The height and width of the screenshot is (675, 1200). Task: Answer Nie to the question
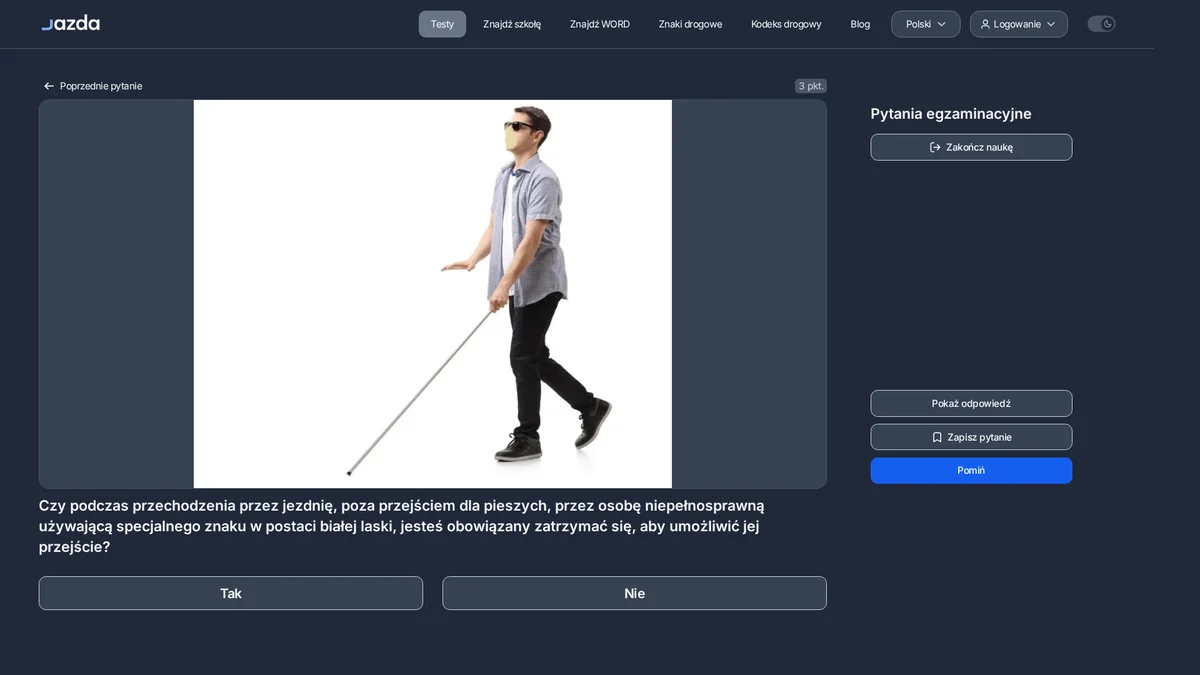[634, 593]
